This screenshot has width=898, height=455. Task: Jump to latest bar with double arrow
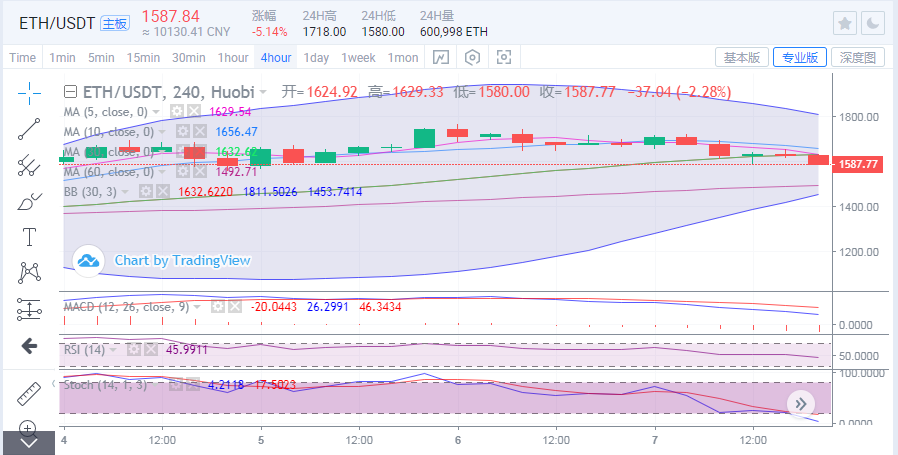(x=801, y=403)
